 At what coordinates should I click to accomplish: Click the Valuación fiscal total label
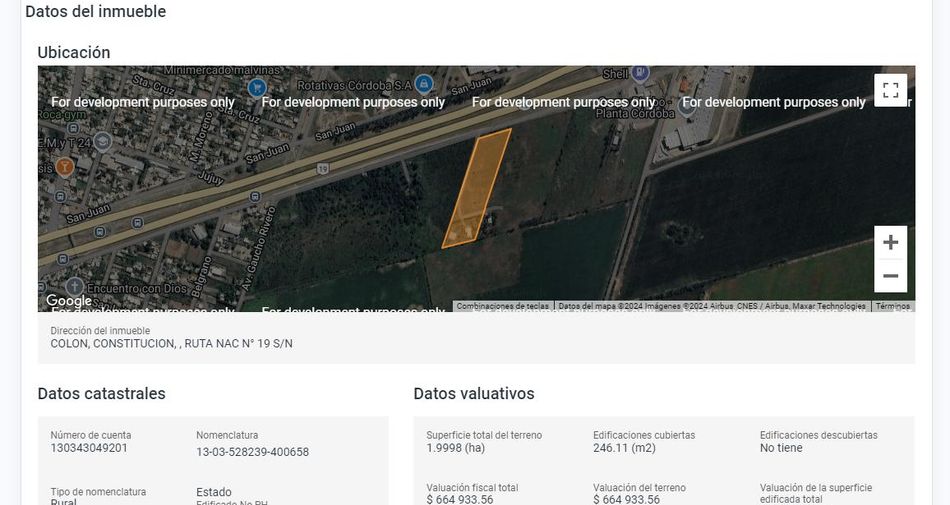click(473, 487)
